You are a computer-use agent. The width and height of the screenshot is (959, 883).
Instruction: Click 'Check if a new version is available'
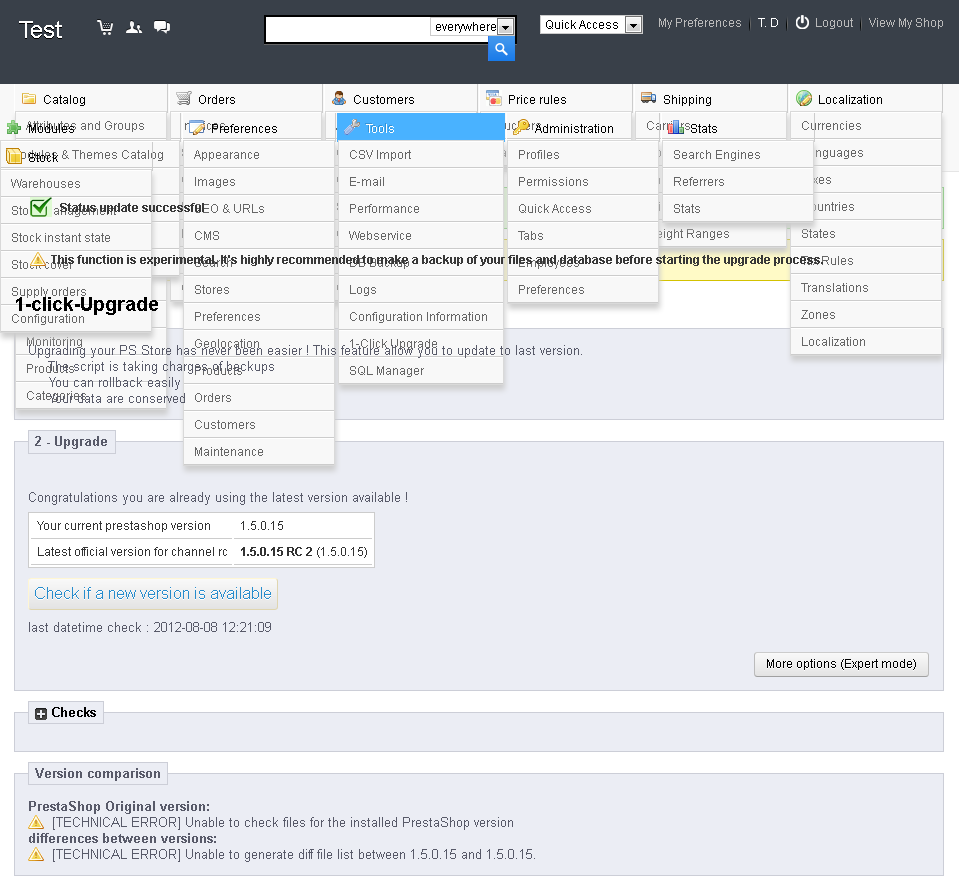(153, 594)
